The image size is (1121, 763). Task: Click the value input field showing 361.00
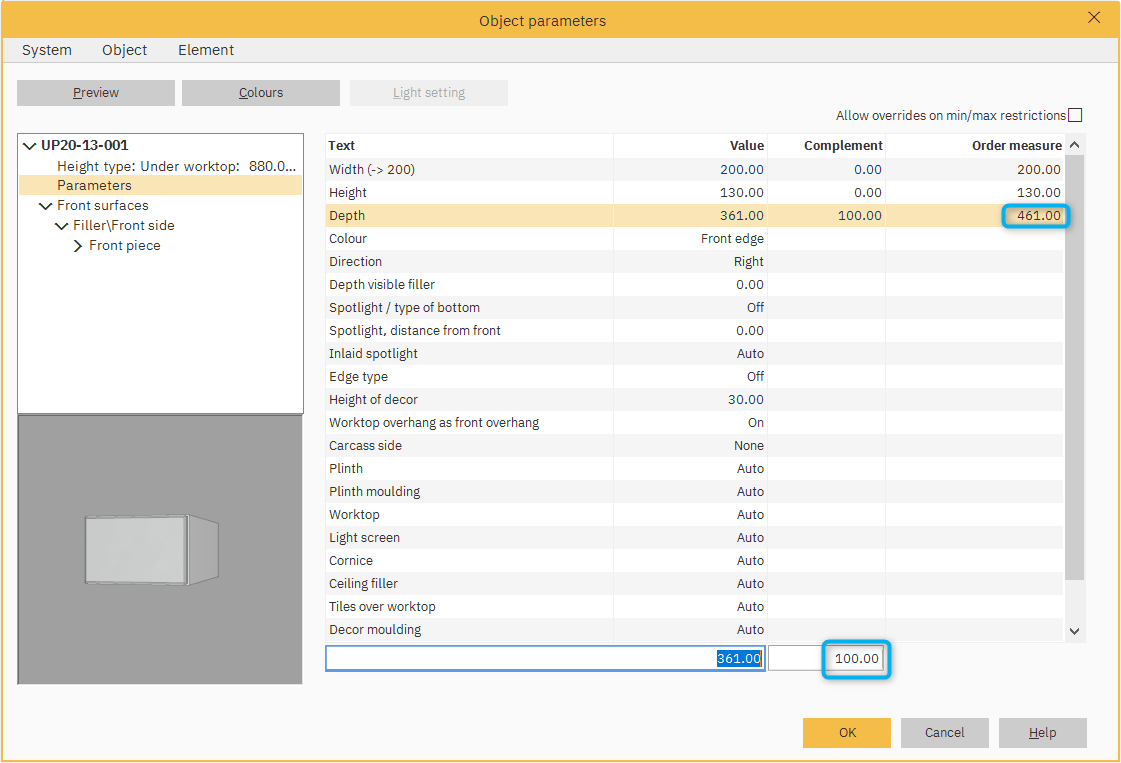(x=545, y=658)
